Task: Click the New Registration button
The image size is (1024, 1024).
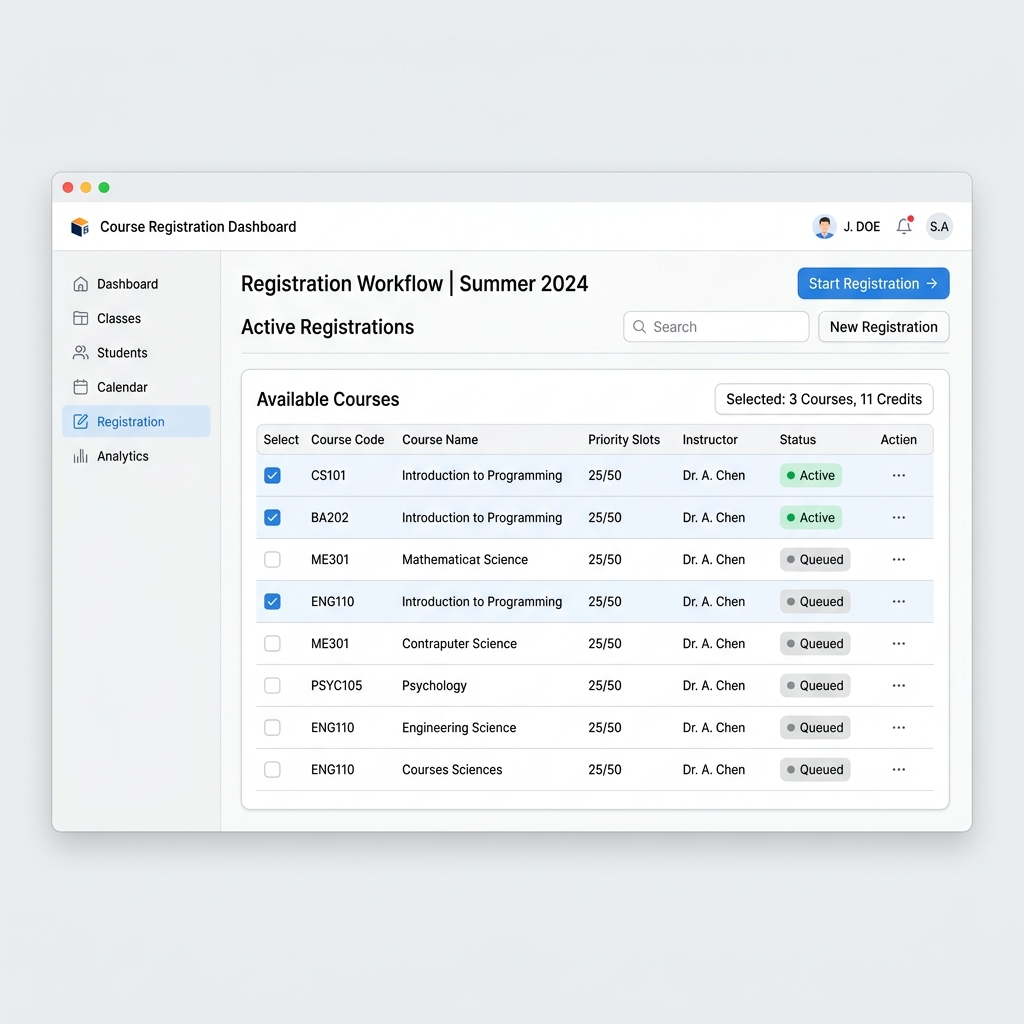Action: tap(884, 327)
